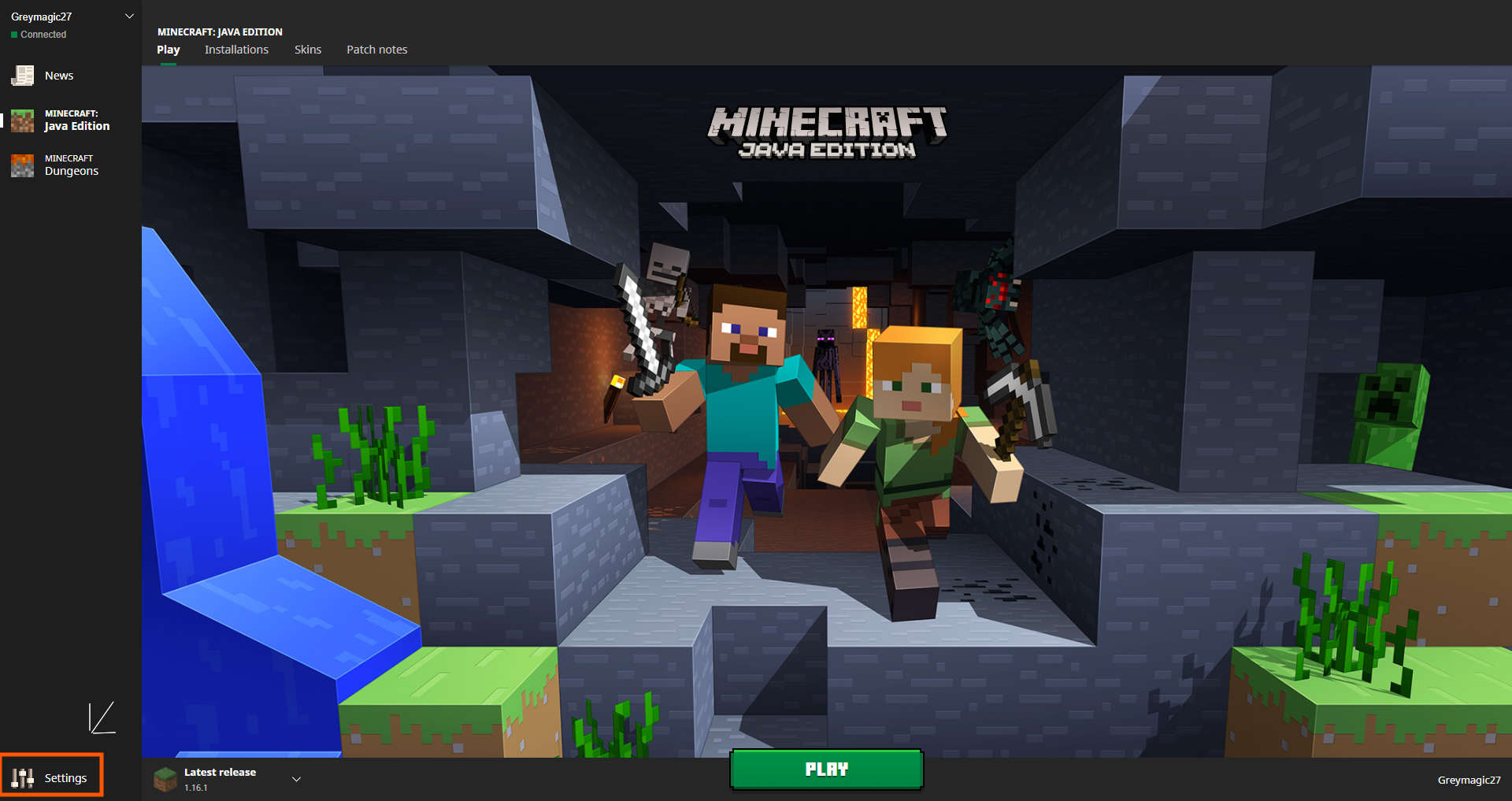
Task: Expand the Greymagic27 account menu
Action: 128,15
